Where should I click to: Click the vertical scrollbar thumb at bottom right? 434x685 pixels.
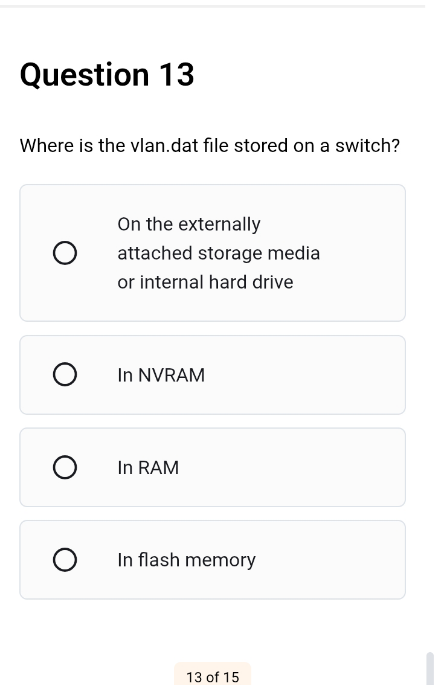[430, 668]
